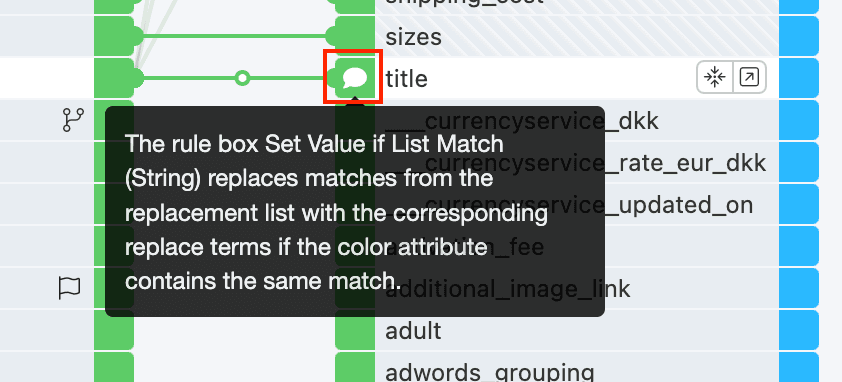Click the branch icon in the left margin
The width and height of the screenshot is (842, 382).
point(73,120)
